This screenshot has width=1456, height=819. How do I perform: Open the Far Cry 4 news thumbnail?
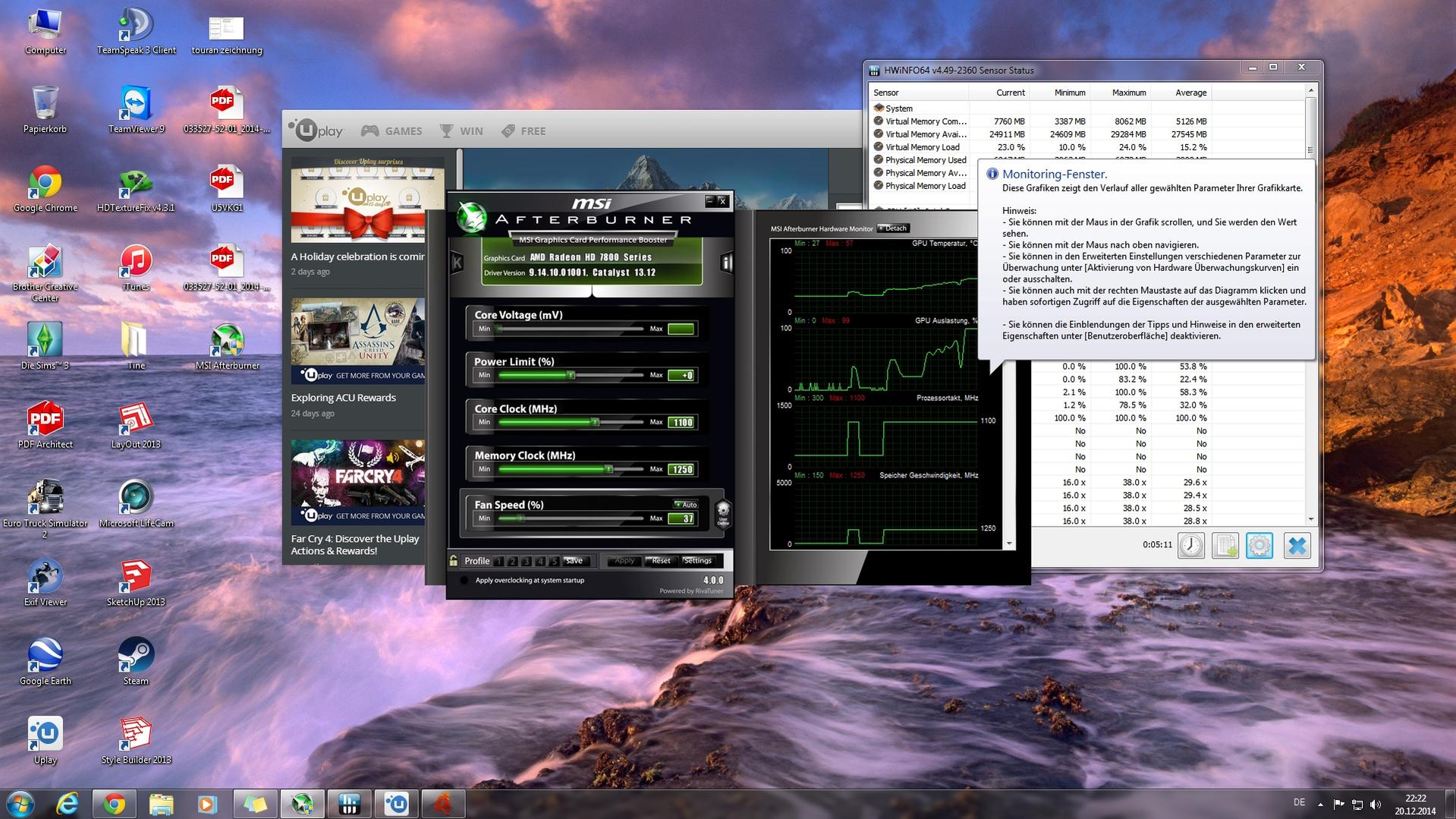pos(358,483)
